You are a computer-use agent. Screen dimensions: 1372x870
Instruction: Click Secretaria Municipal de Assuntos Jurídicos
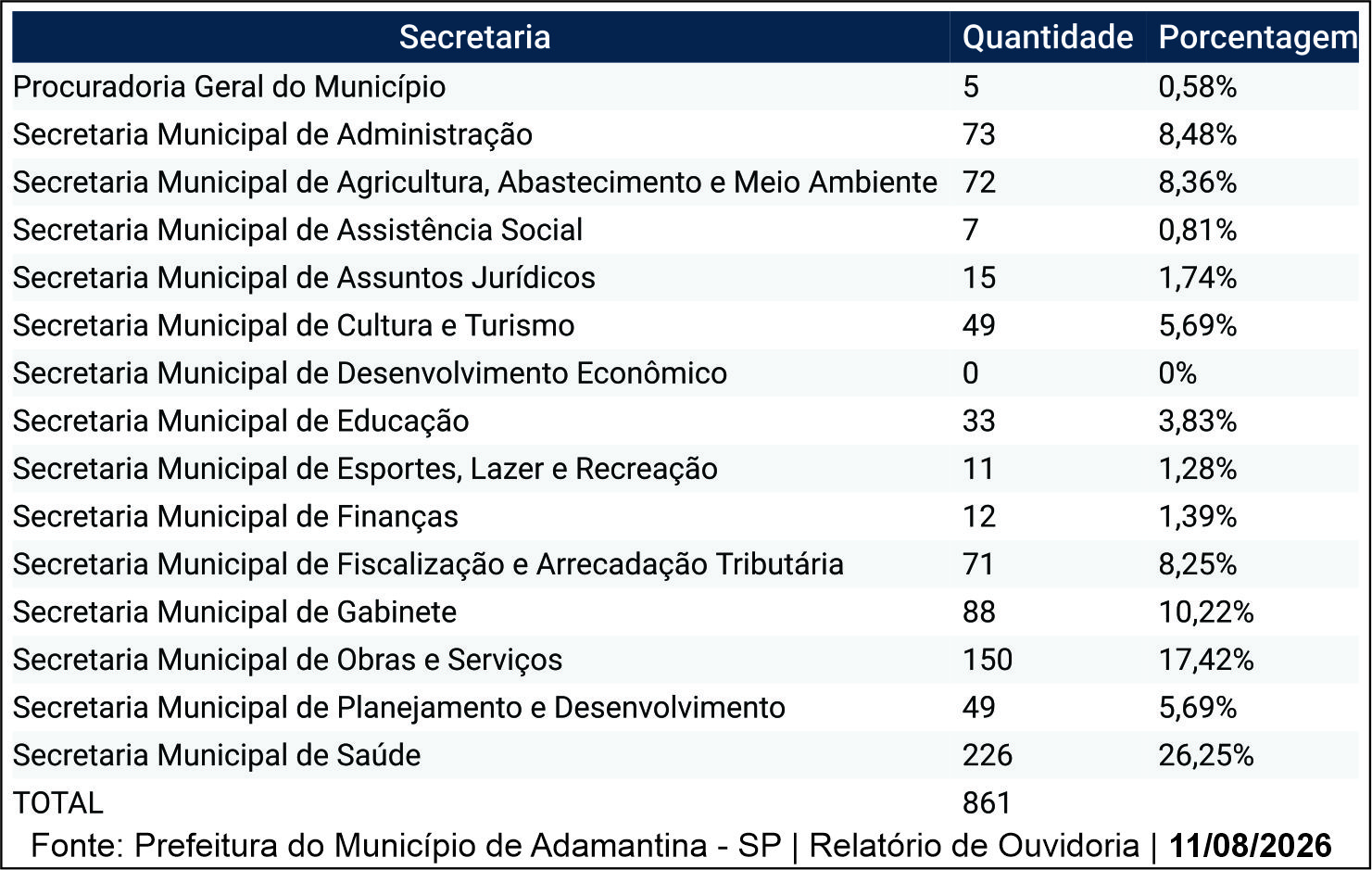coord(304,278)
